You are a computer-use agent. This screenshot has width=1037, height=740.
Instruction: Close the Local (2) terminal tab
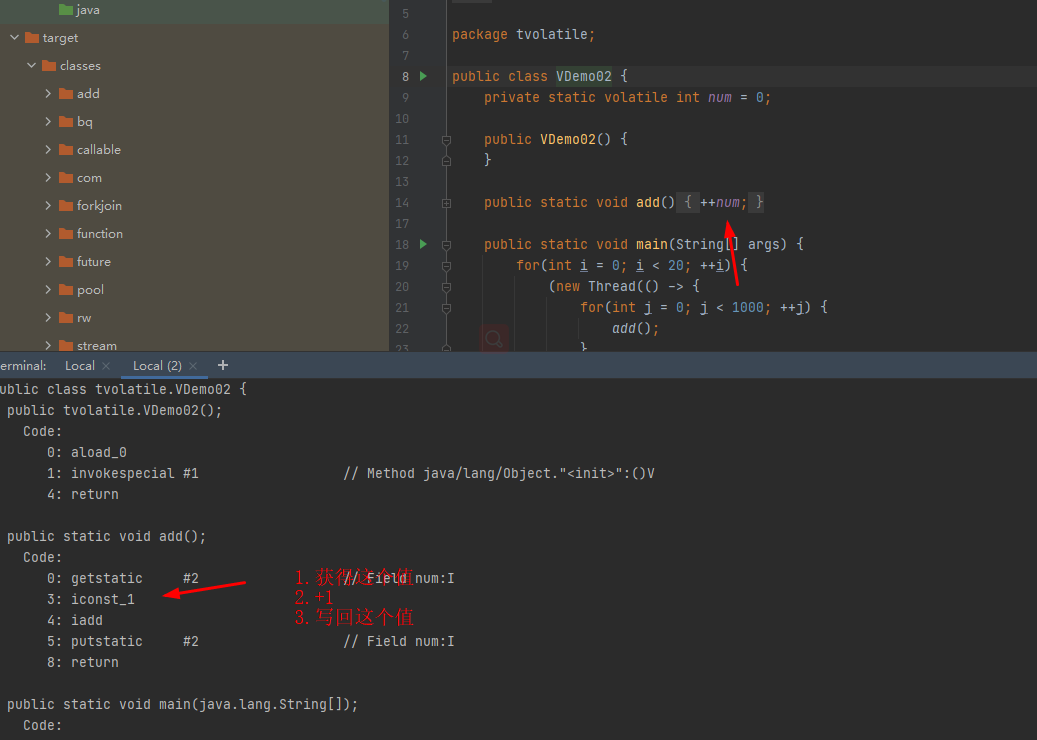193,366
